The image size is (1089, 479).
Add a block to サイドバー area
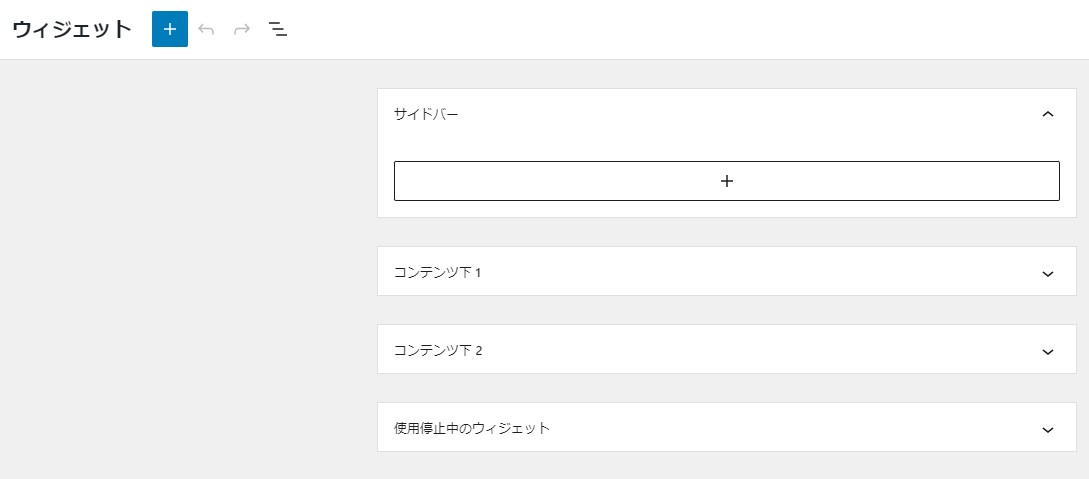(x=726, y=181)
